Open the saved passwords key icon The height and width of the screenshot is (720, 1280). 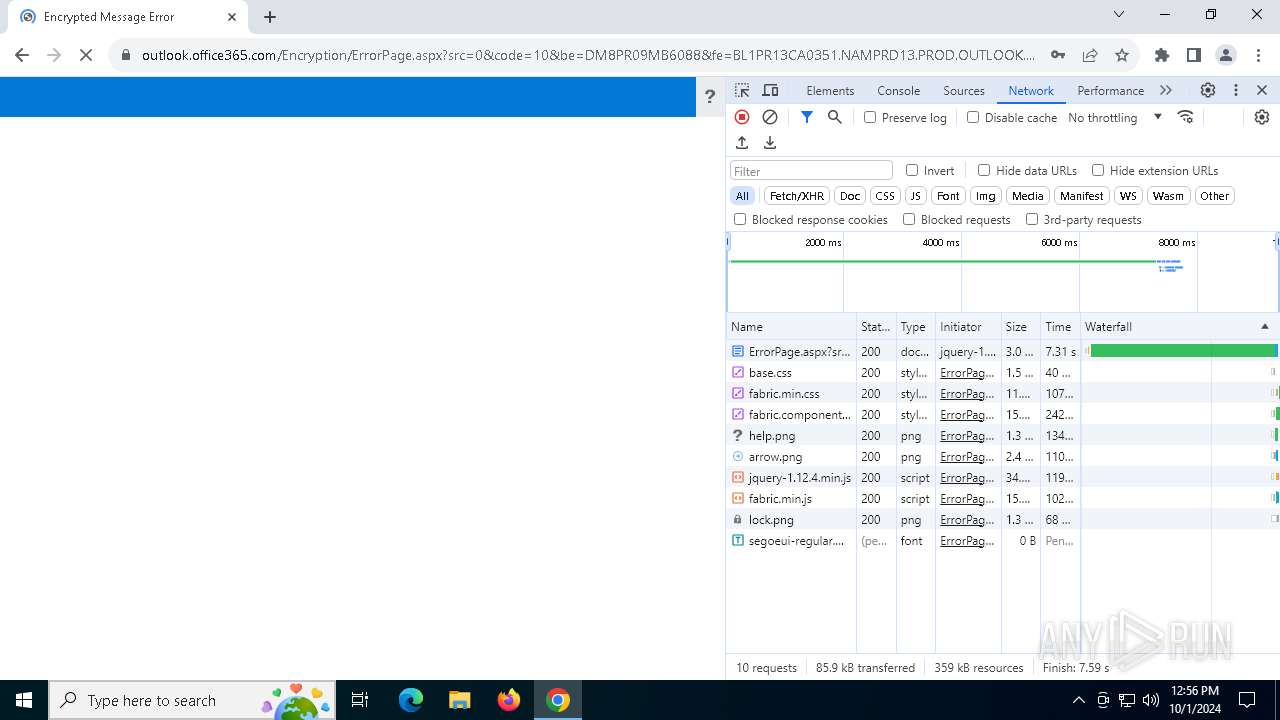(x=1058, y=55)
